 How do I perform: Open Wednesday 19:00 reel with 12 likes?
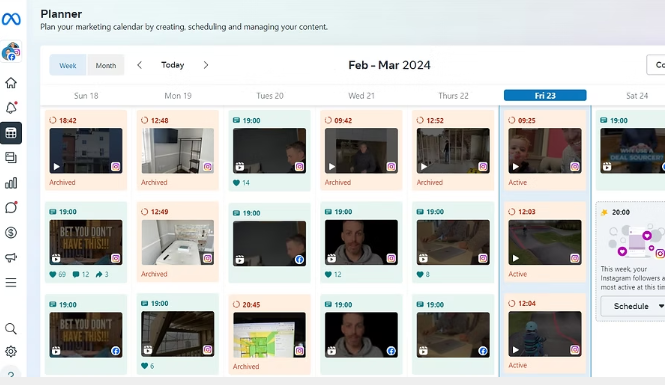click(x=361, y=242)
